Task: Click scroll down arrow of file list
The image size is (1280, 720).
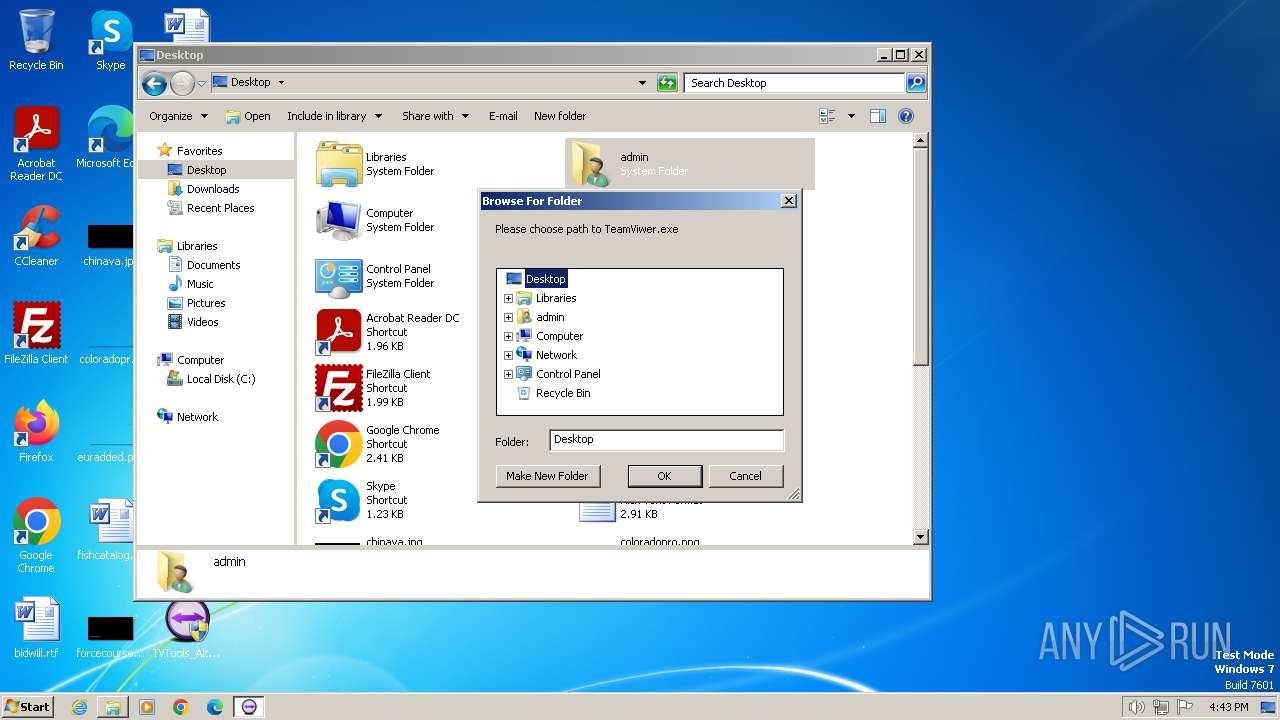Action: click(x=921, y=538)
